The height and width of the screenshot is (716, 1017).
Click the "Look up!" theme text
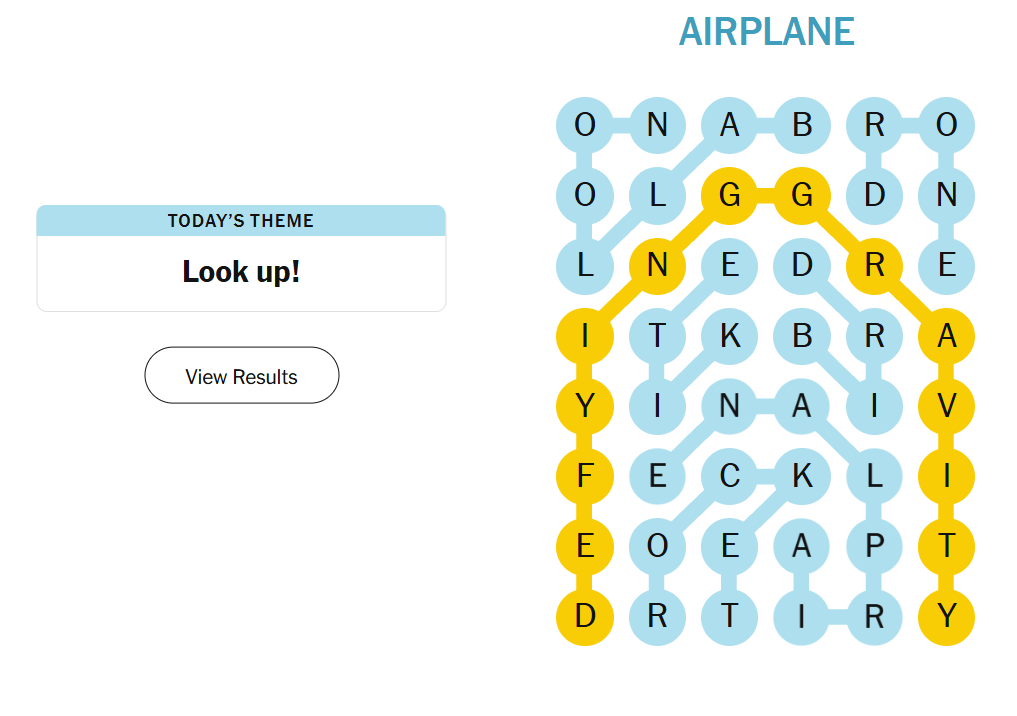(241, 271)
